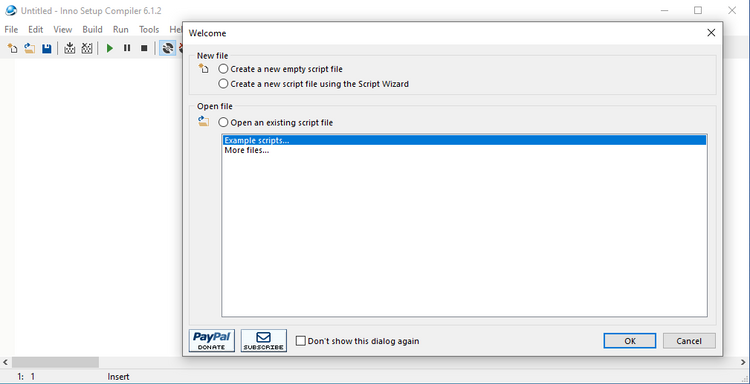
Task: Click the Cancel button
Action: click(x=689, y=341)
